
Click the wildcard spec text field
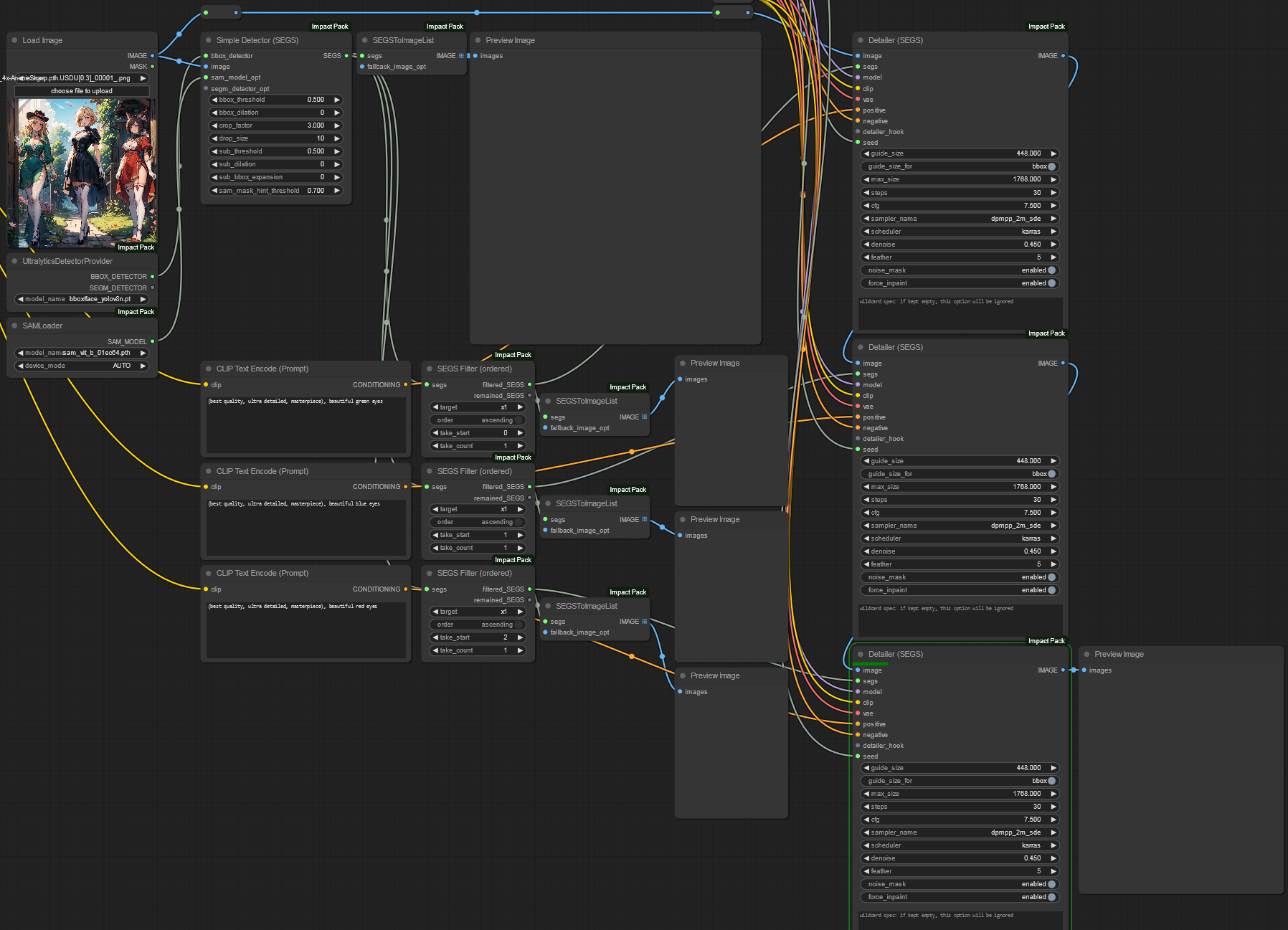959,313
